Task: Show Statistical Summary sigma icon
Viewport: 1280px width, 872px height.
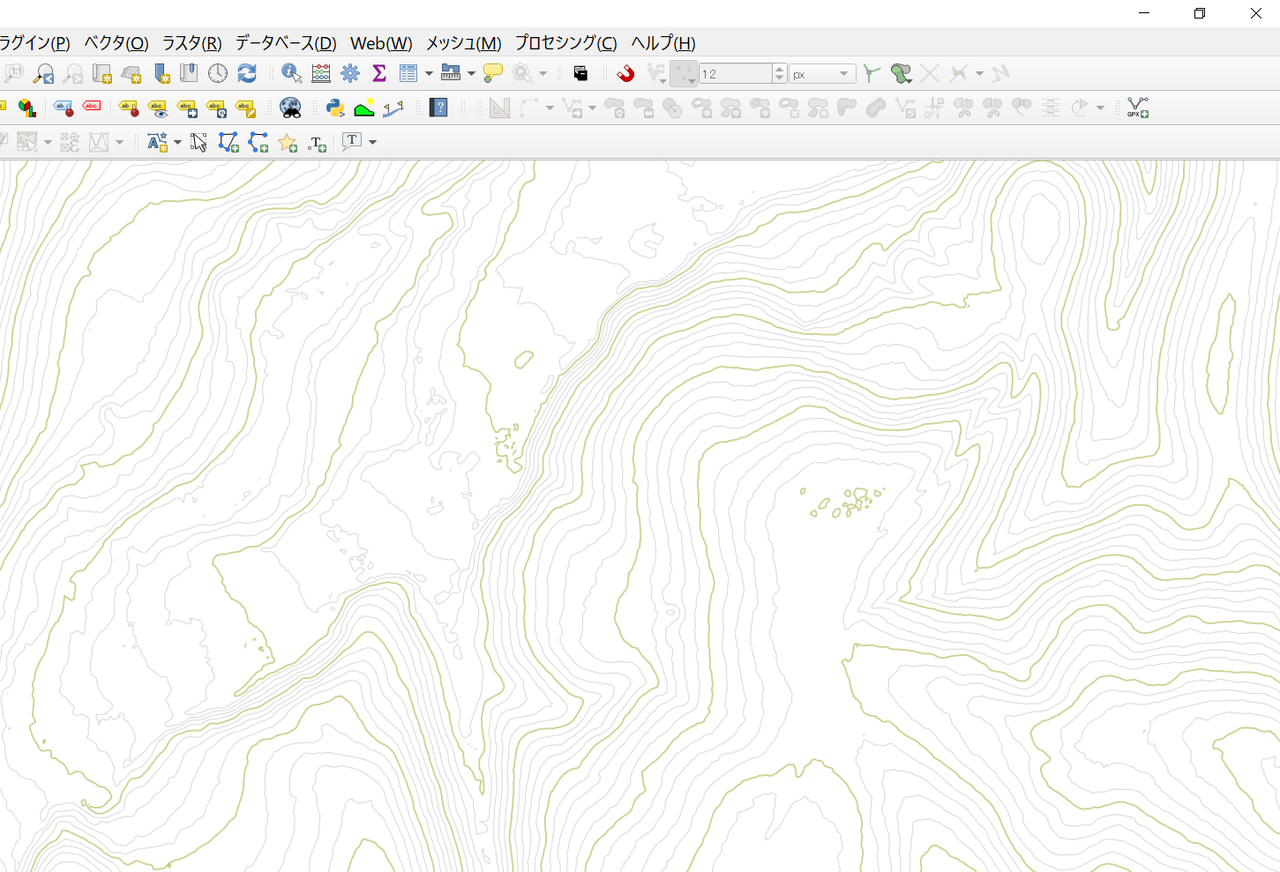Action: coord(379,73)
